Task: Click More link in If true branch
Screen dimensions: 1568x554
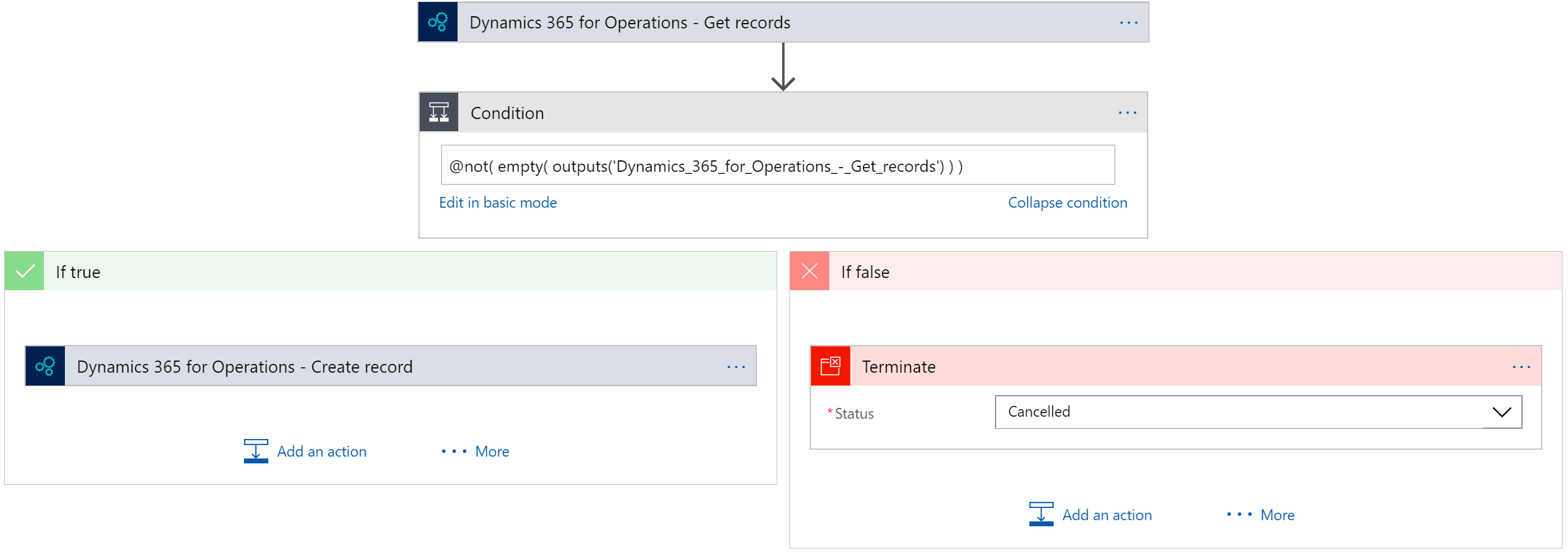Action: [492, 451]
